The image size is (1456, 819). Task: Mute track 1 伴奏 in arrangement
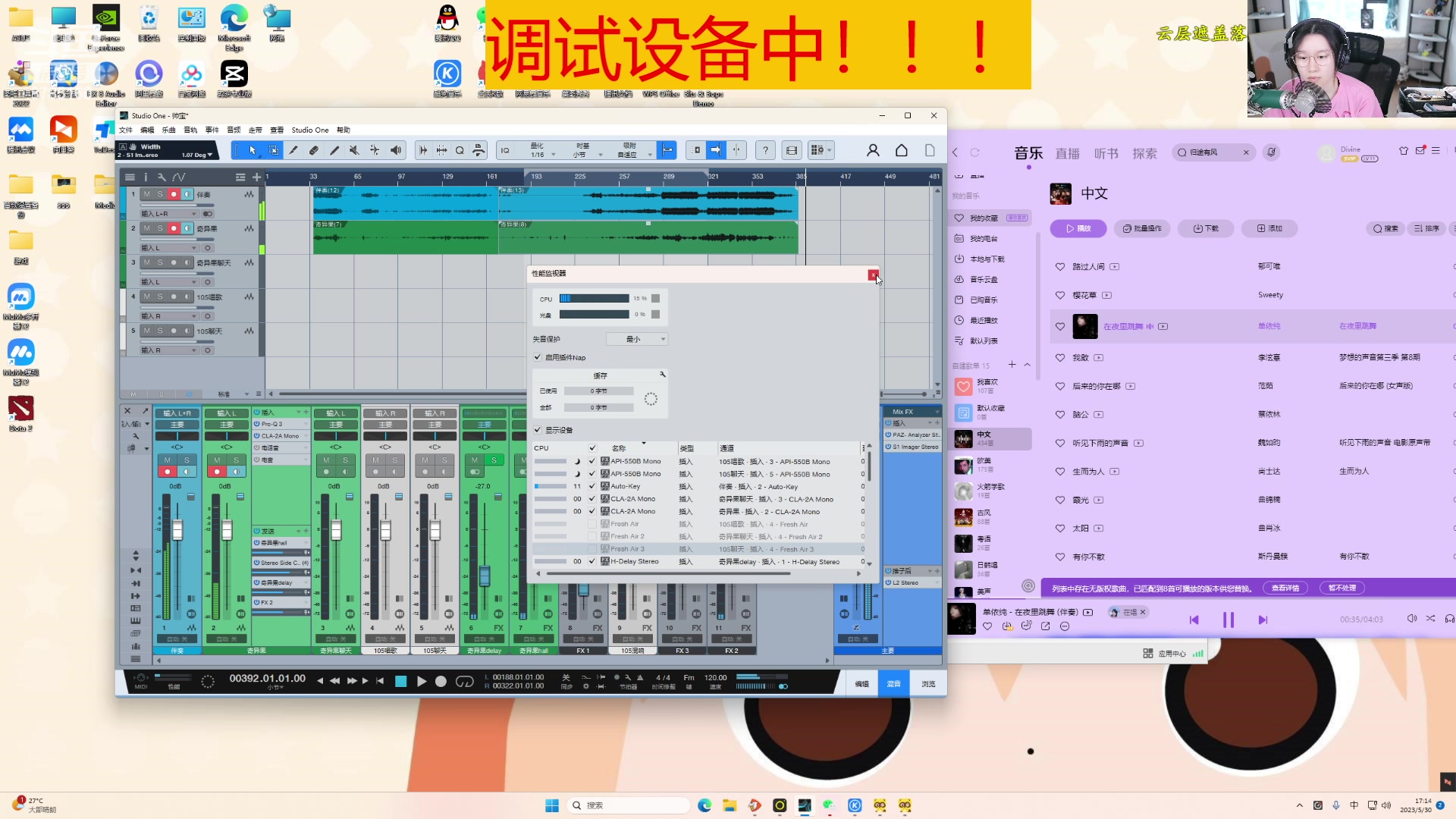coord(147,195)
